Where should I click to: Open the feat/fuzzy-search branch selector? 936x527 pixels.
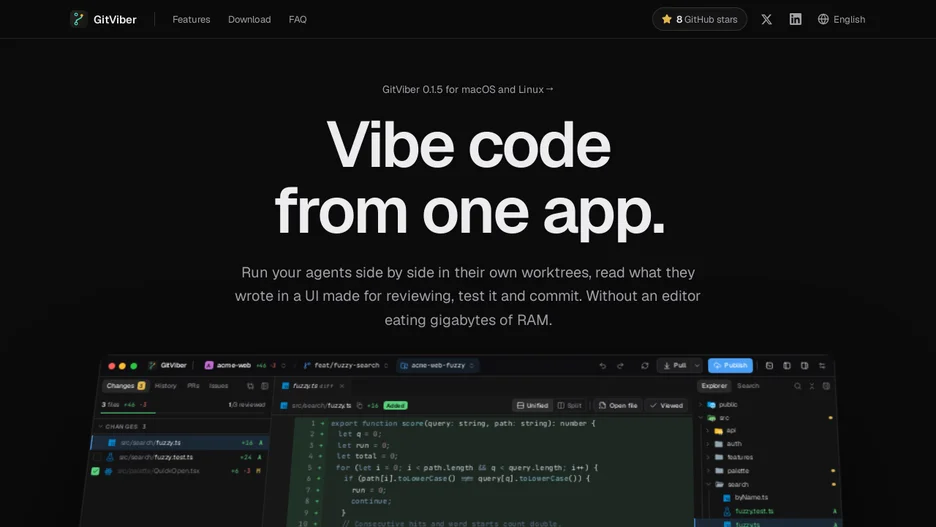click(346, 365)
